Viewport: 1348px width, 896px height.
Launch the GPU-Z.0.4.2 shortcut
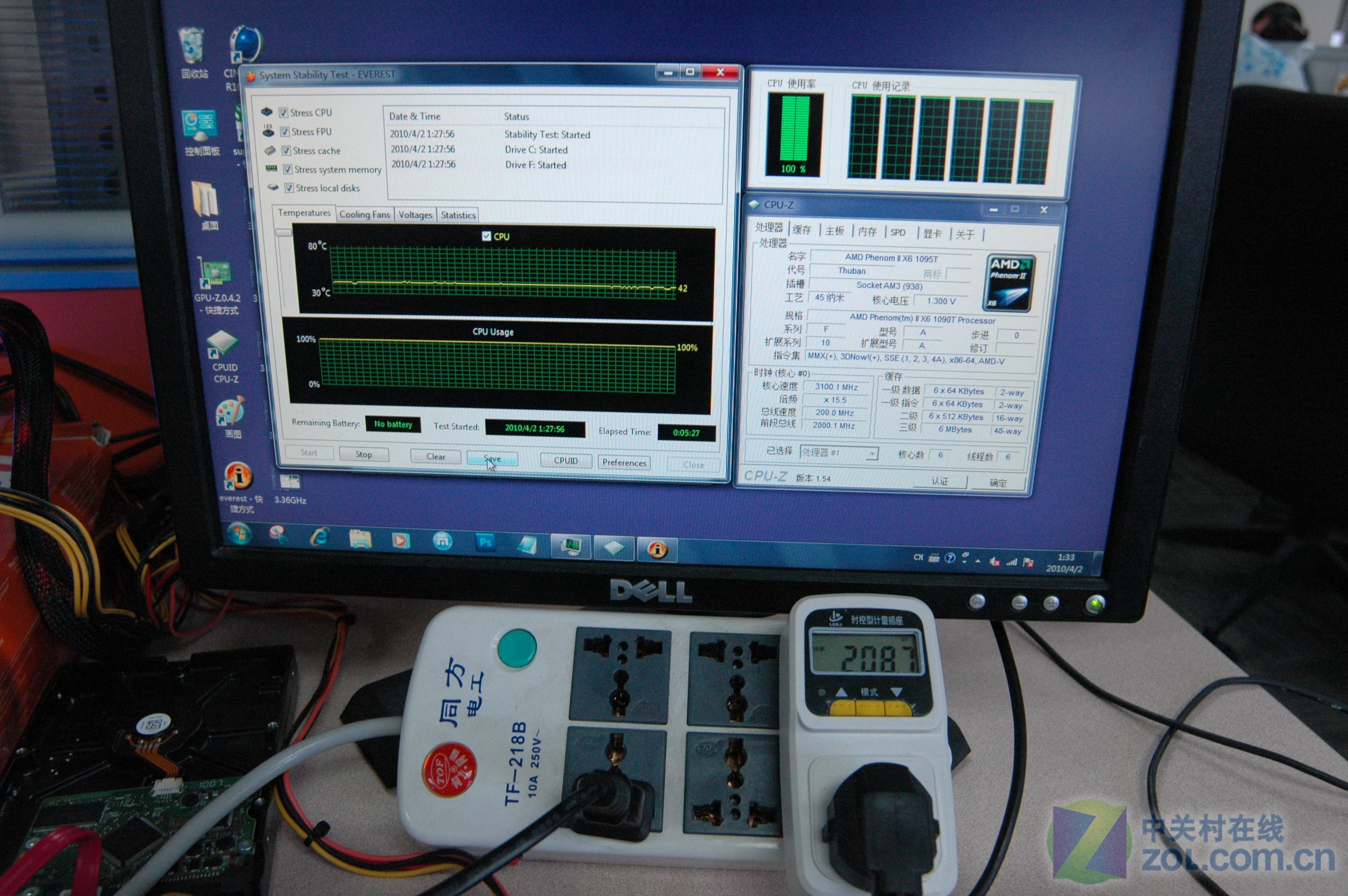click(x=216, y=286)
